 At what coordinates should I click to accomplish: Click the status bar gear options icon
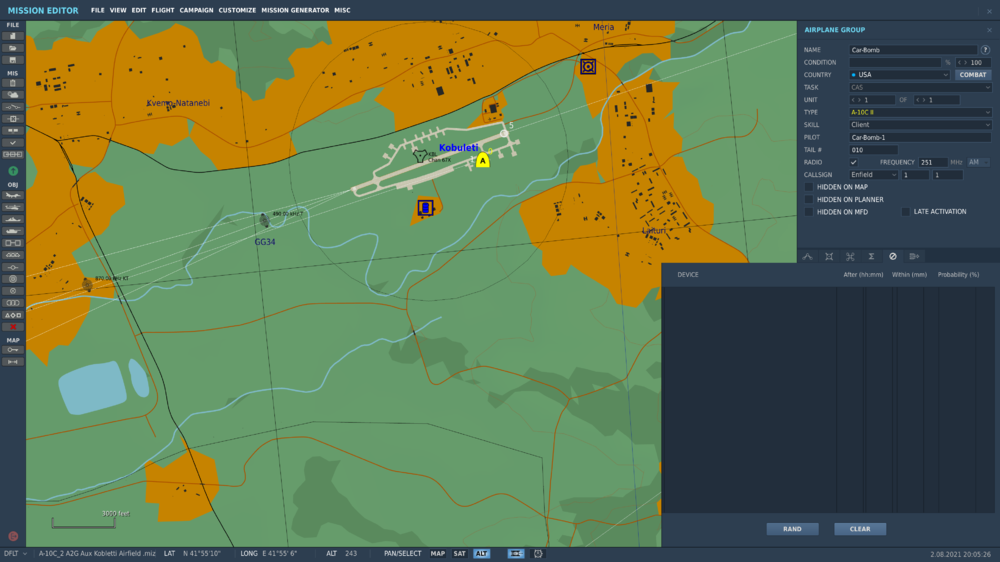pyautogui.click(x=538, y=554)
